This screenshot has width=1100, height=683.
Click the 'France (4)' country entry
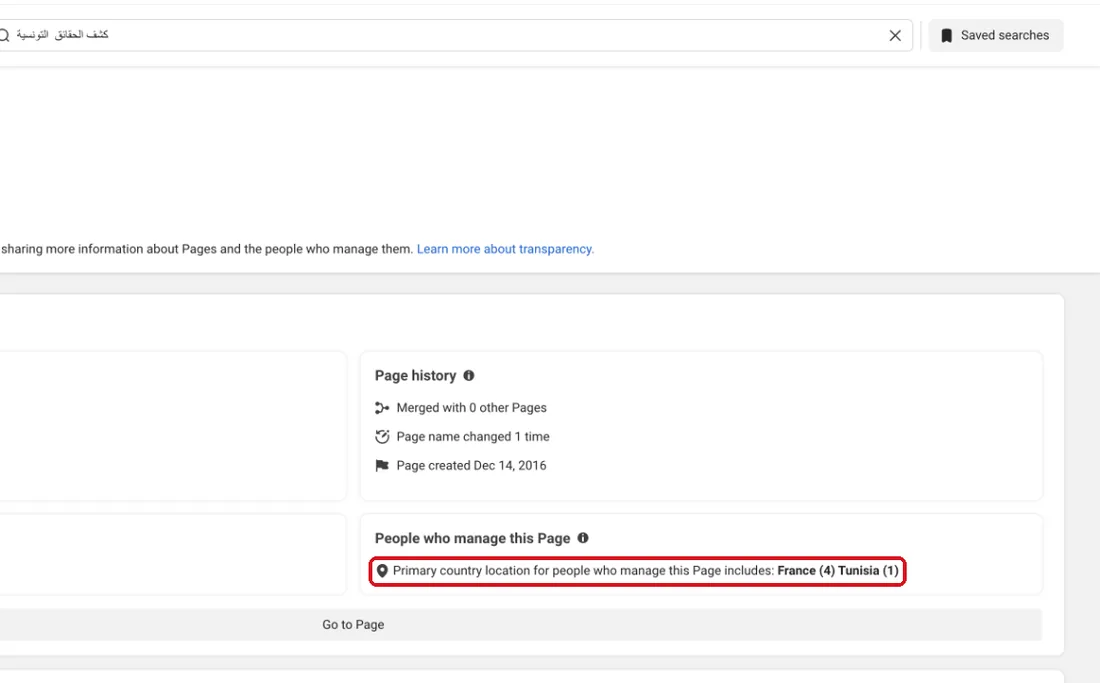tap(806, 571)
